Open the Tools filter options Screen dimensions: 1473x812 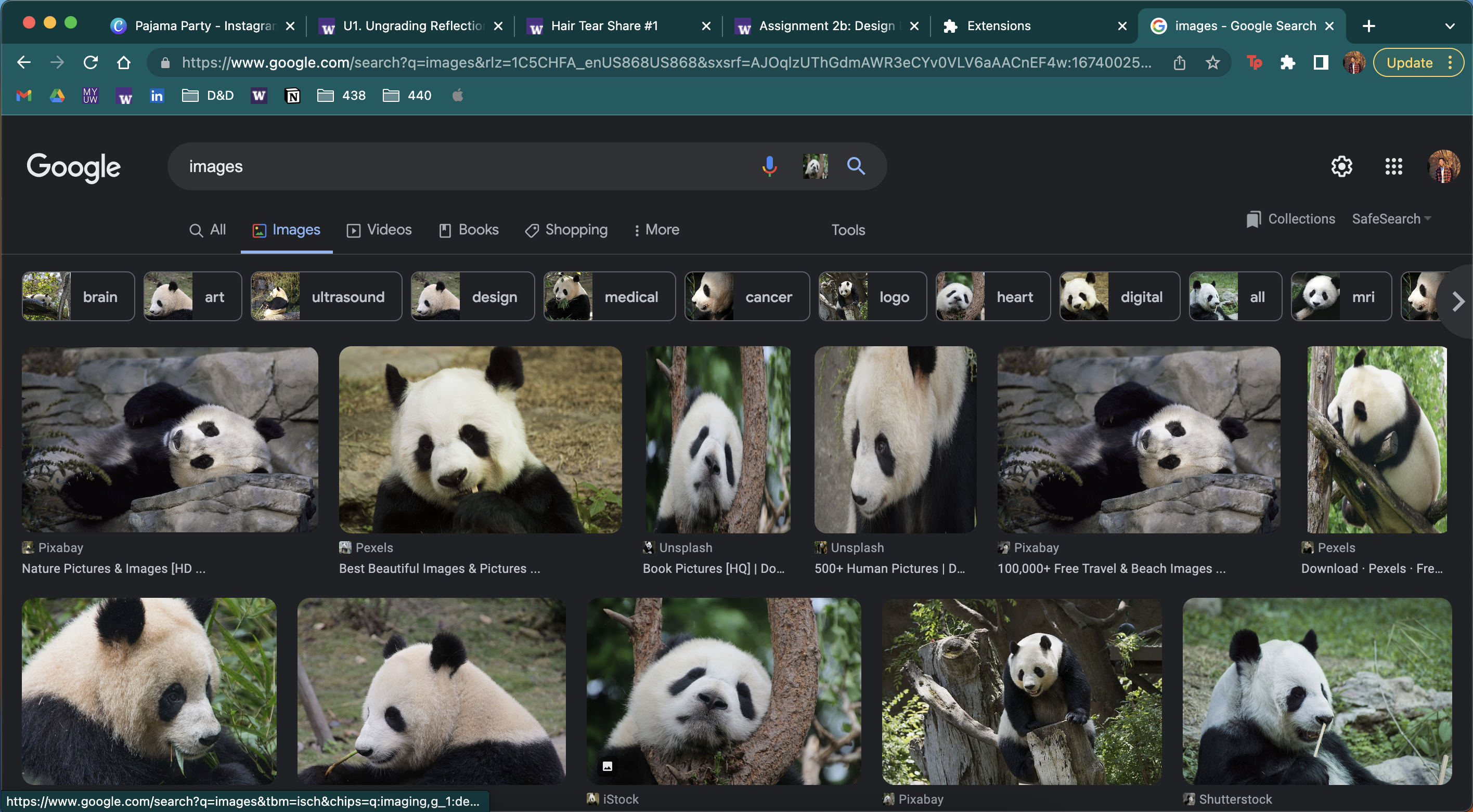(x=848, y=230)
